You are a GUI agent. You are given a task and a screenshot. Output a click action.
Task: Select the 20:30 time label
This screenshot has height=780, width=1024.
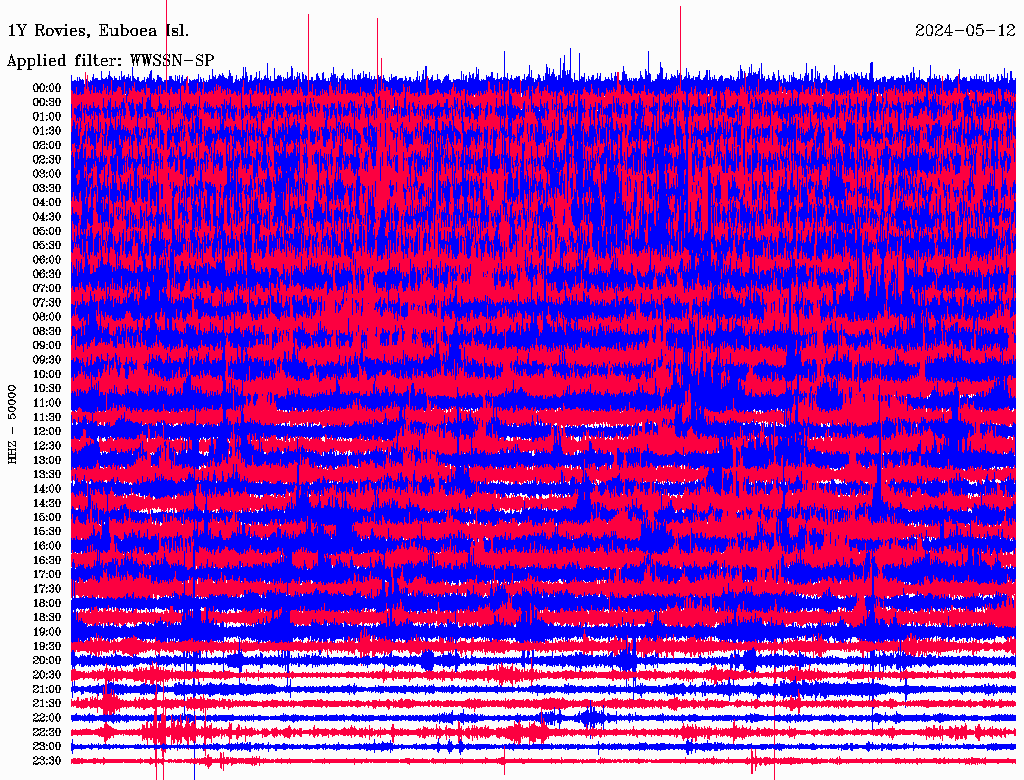47,675
